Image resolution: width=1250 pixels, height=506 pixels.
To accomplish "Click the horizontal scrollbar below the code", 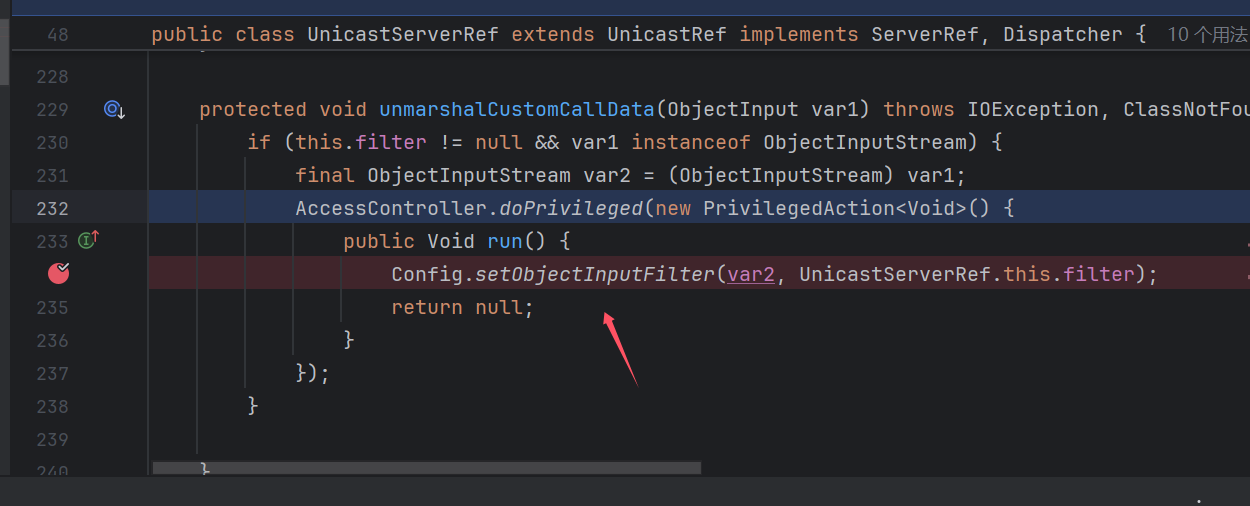I will click(x=427, y=467).
